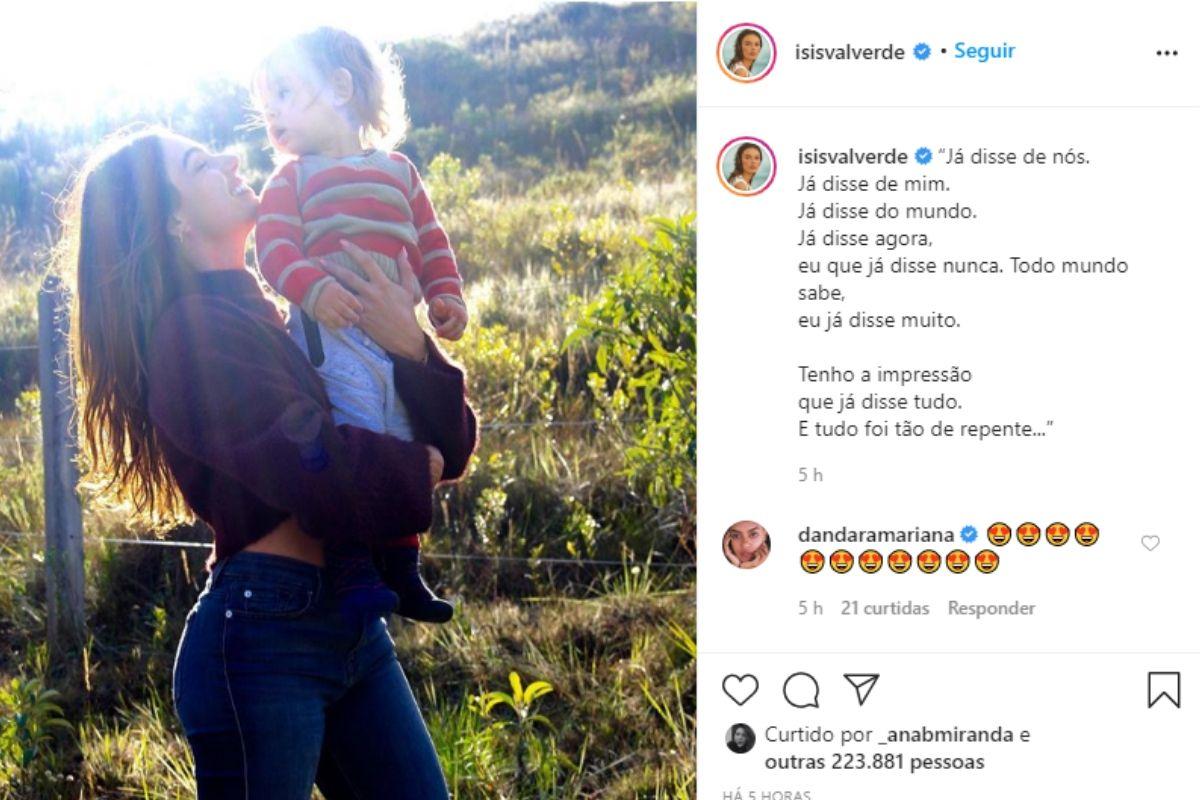The width and height of the screenshot is (1200, 800).
Task: Click the Seguir follow button
Action: click(x=984, y=51)
